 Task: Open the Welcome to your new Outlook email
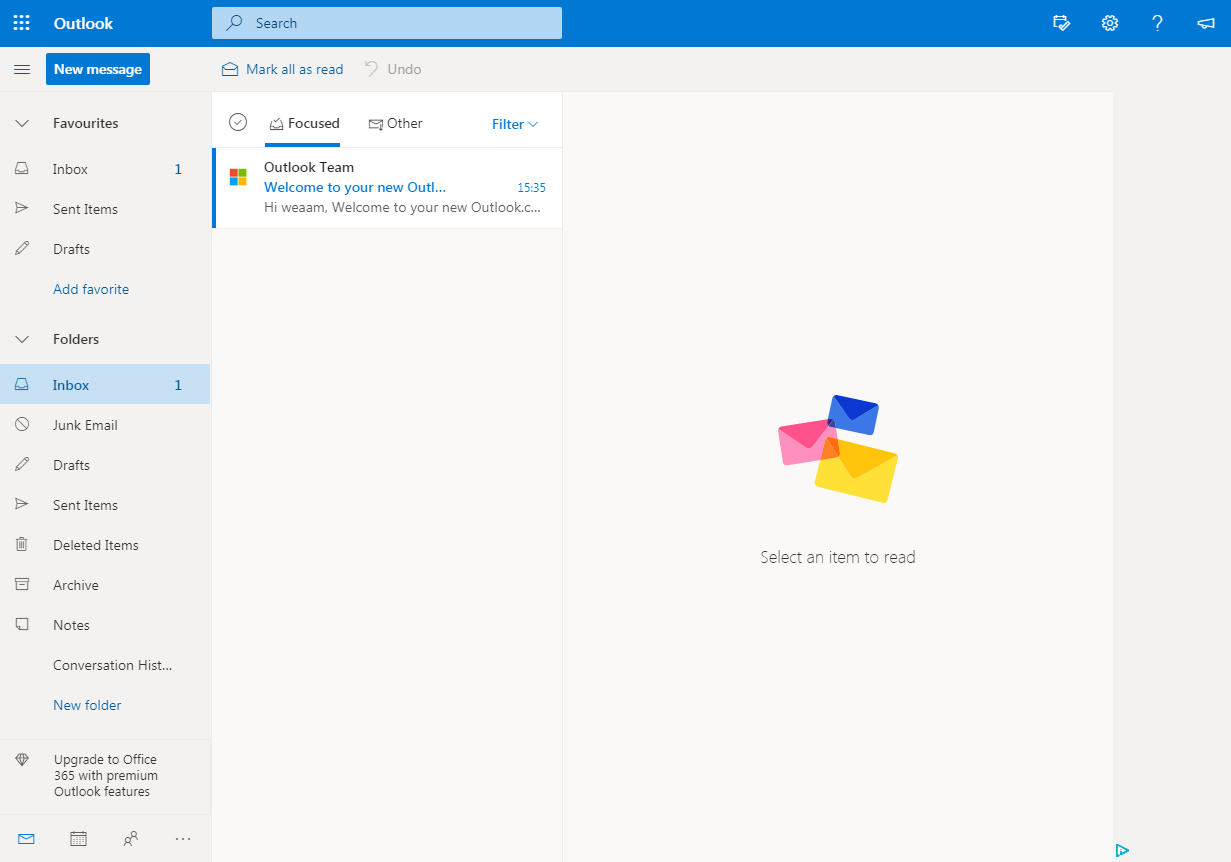(387, 188)
